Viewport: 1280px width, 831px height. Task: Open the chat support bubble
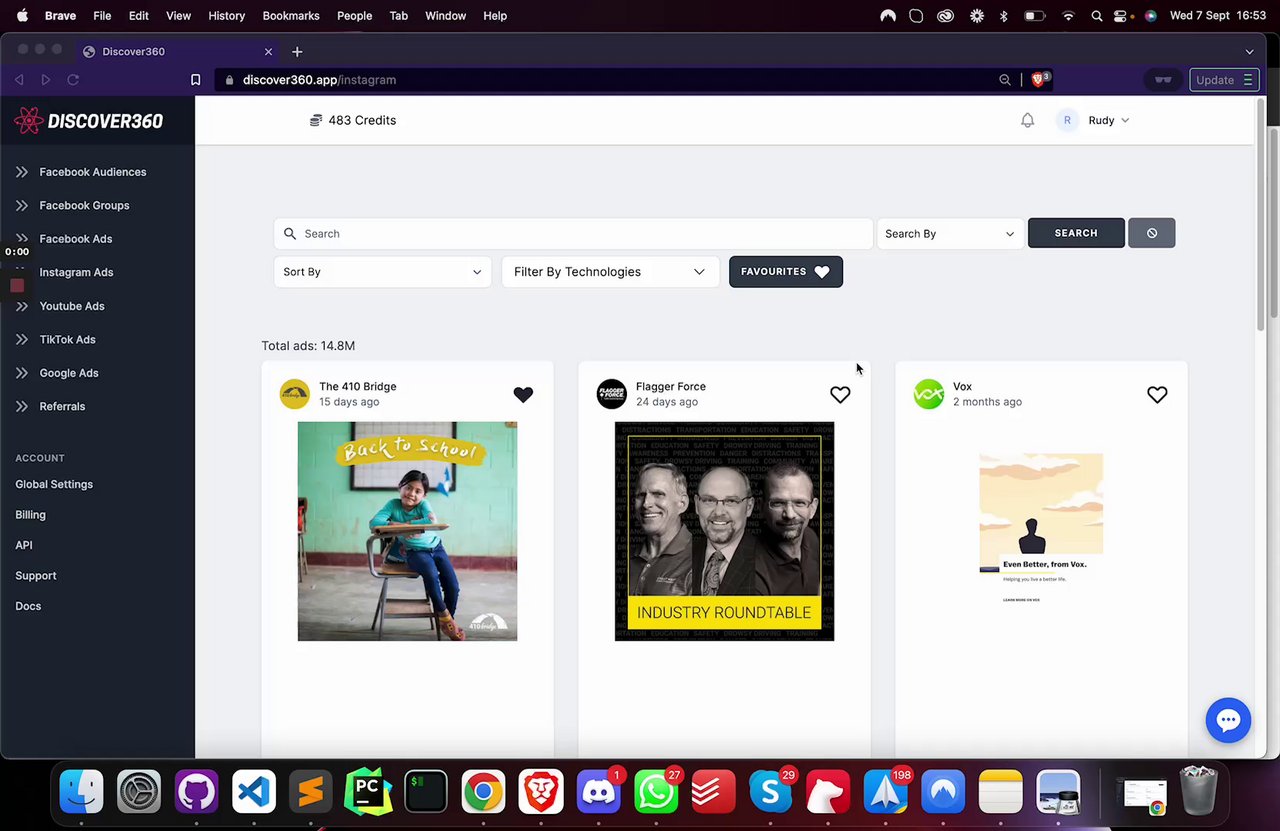pos(1228,720)
